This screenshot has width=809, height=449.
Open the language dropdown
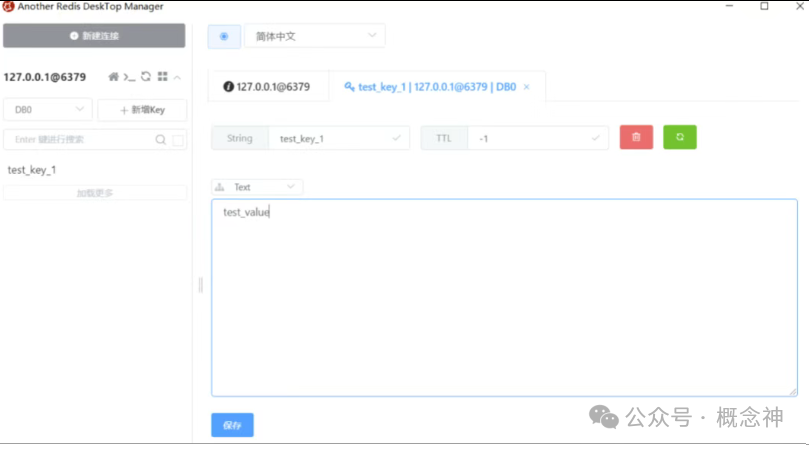click(315, 36)
